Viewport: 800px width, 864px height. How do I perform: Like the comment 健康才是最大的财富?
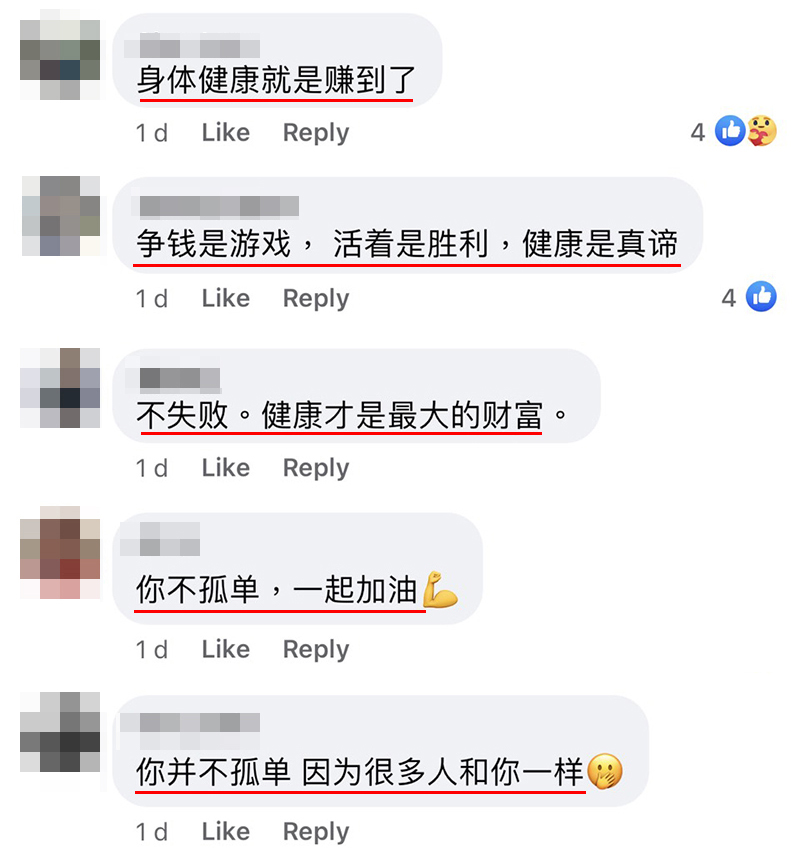226,468
